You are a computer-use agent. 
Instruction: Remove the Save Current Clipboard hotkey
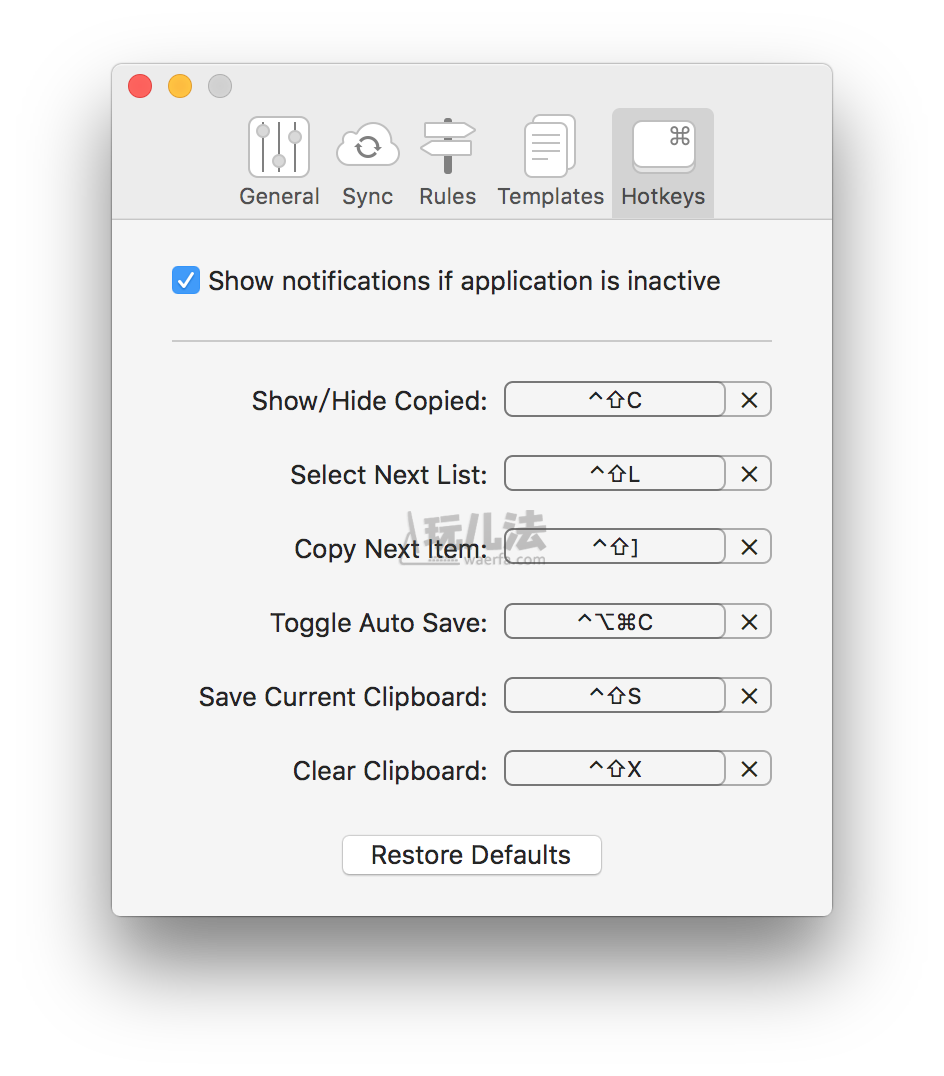(749, 696)
